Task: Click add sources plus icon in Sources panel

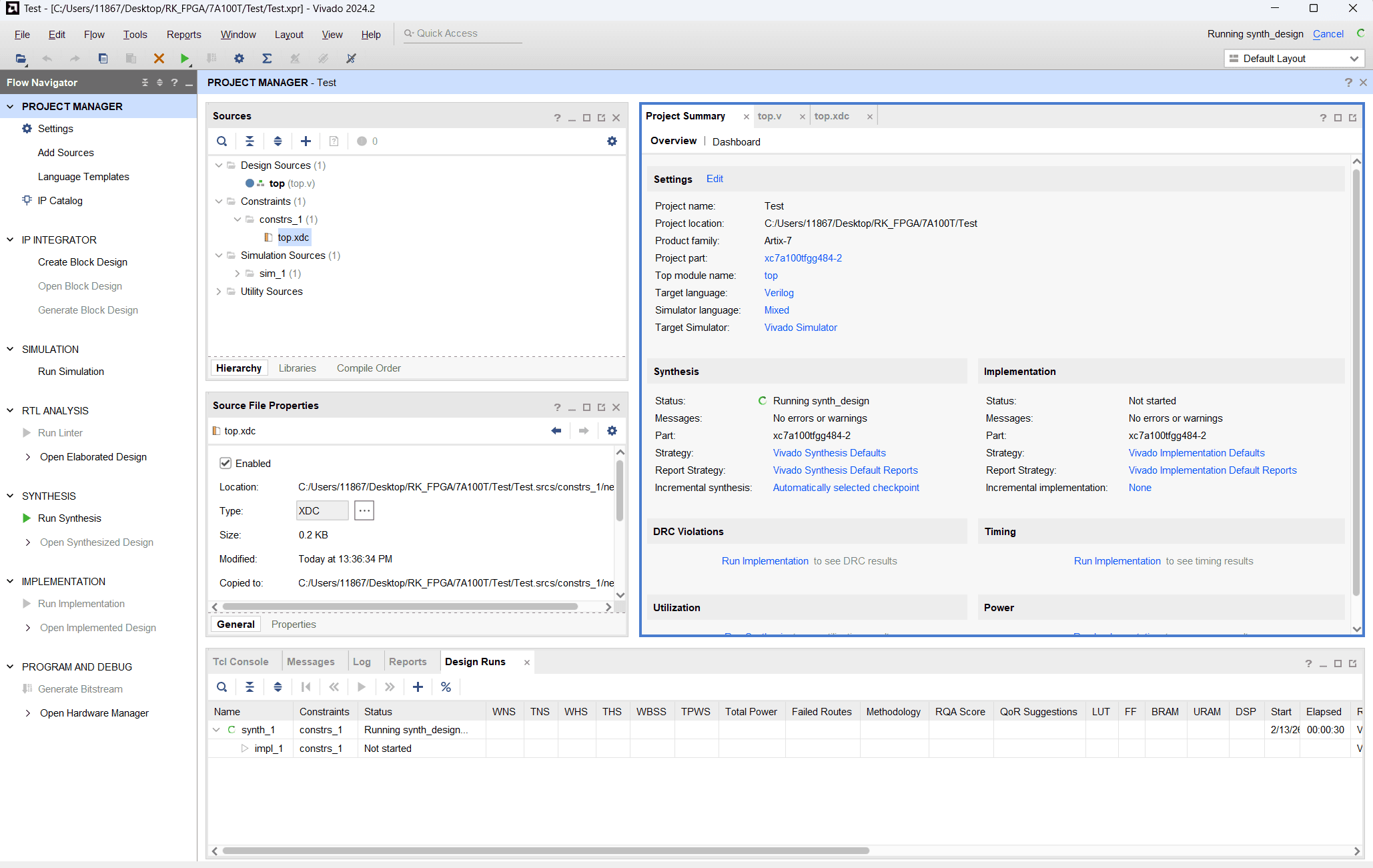Action: point(306,141)
